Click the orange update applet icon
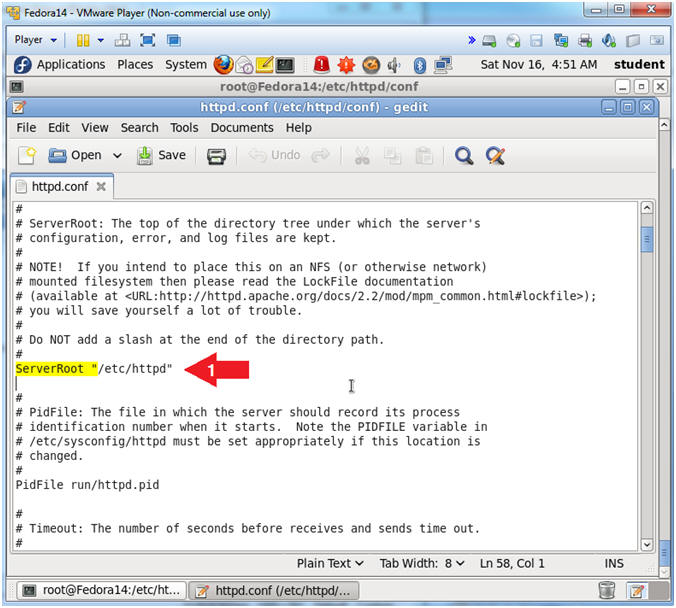The width and height of the screenshot is (676, 608). (371, 65)
